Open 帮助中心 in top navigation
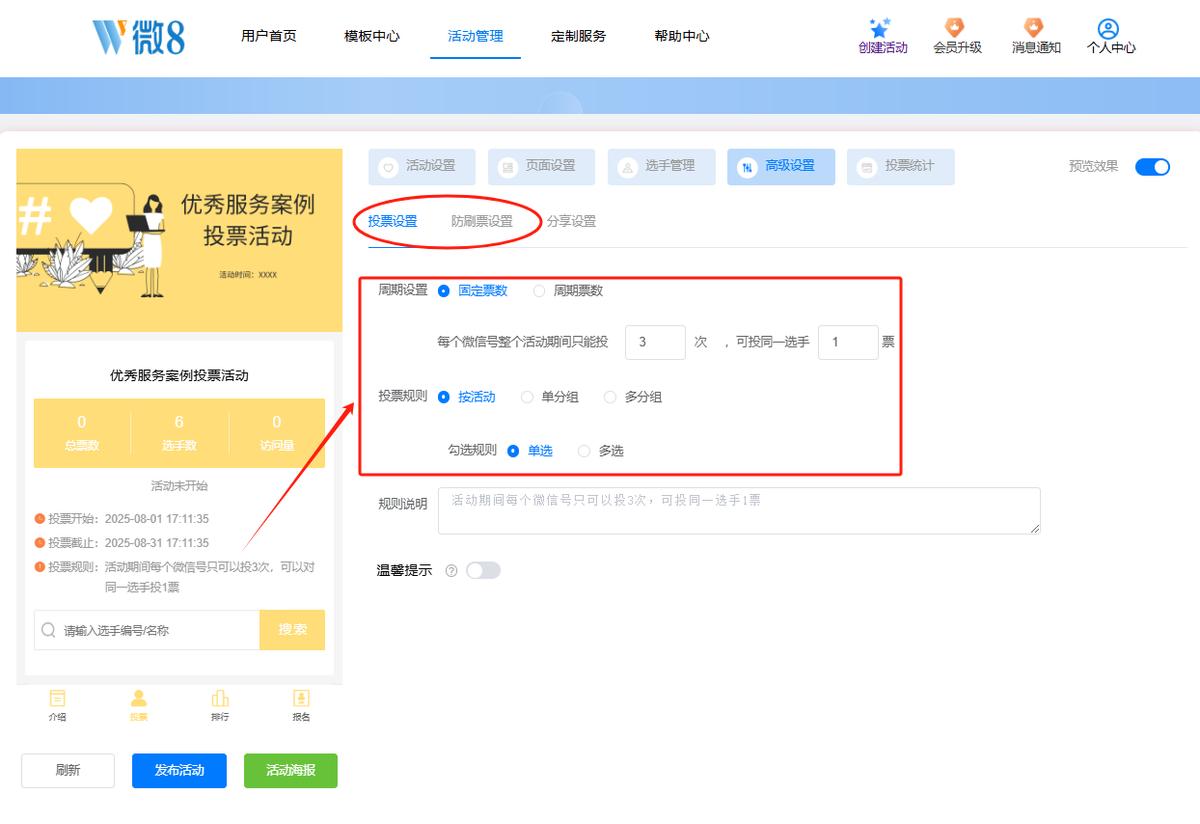 point(682,36)
